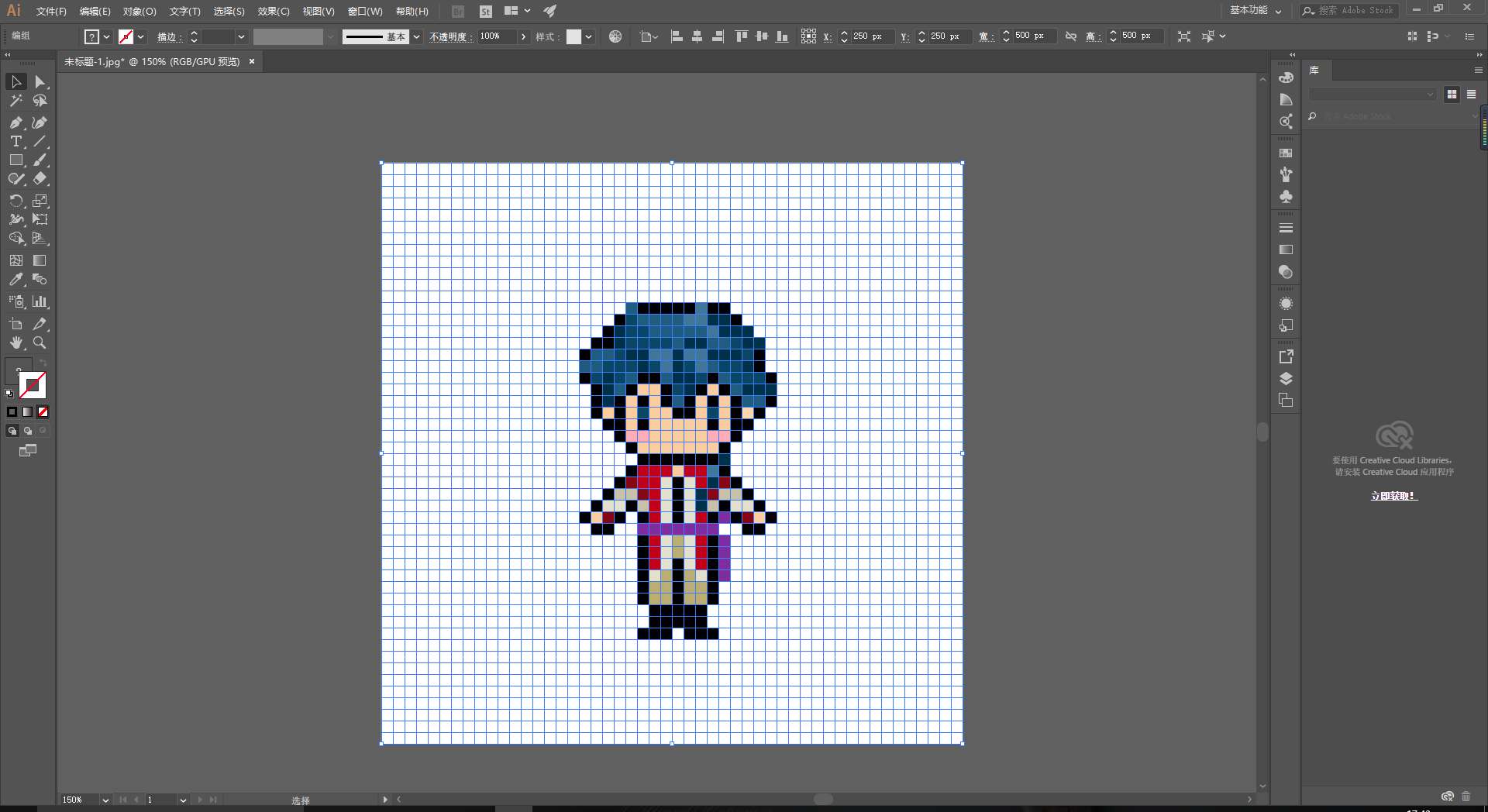
Task: Choose the Rotate tool
Action: (x=16, y=201)
